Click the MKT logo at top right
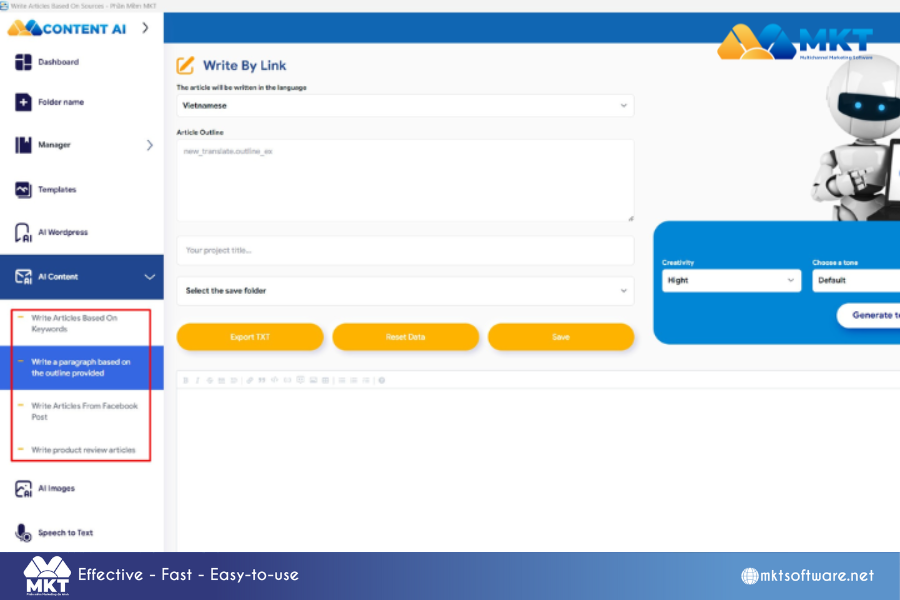 click(x=796, y=41)
